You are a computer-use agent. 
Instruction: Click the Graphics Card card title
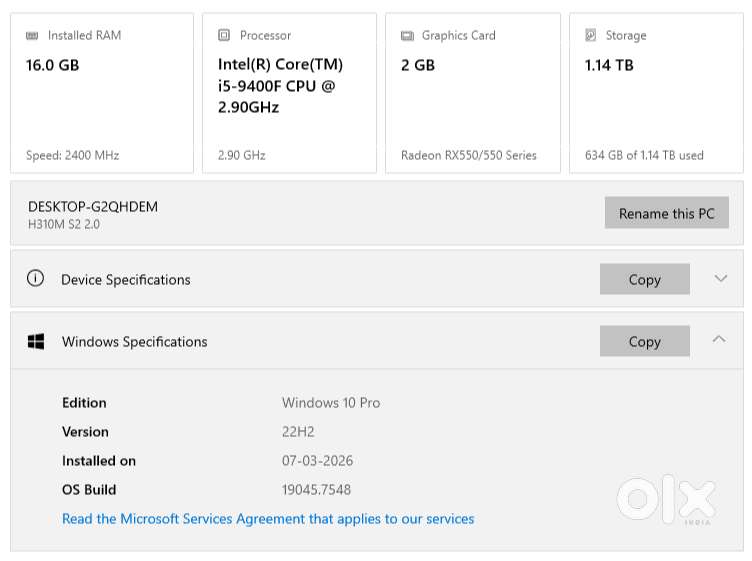coord(458,35)
